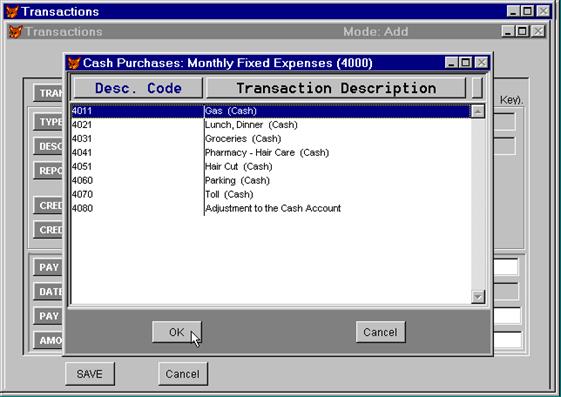This screenshot has height=397, width=561.
Task: Select the Groceries (Cash) row
Action: tap(270, 139)
